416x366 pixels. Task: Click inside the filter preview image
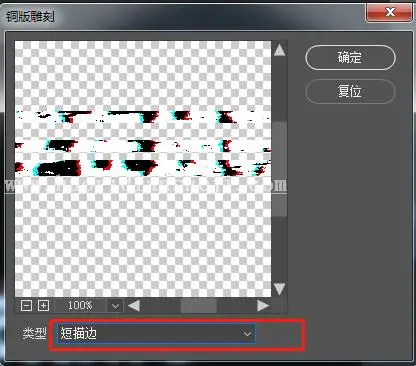pyautogui.click(x=143, y=169)
